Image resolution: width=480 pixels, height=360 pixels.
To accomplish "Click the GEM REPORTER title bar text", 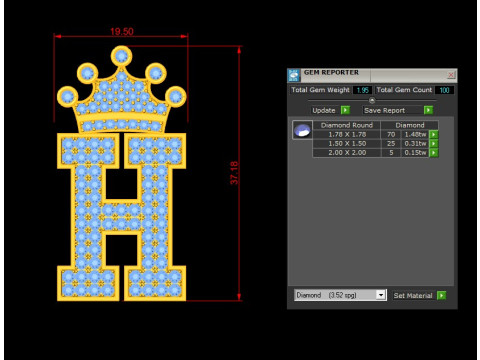I will [331, 72].
